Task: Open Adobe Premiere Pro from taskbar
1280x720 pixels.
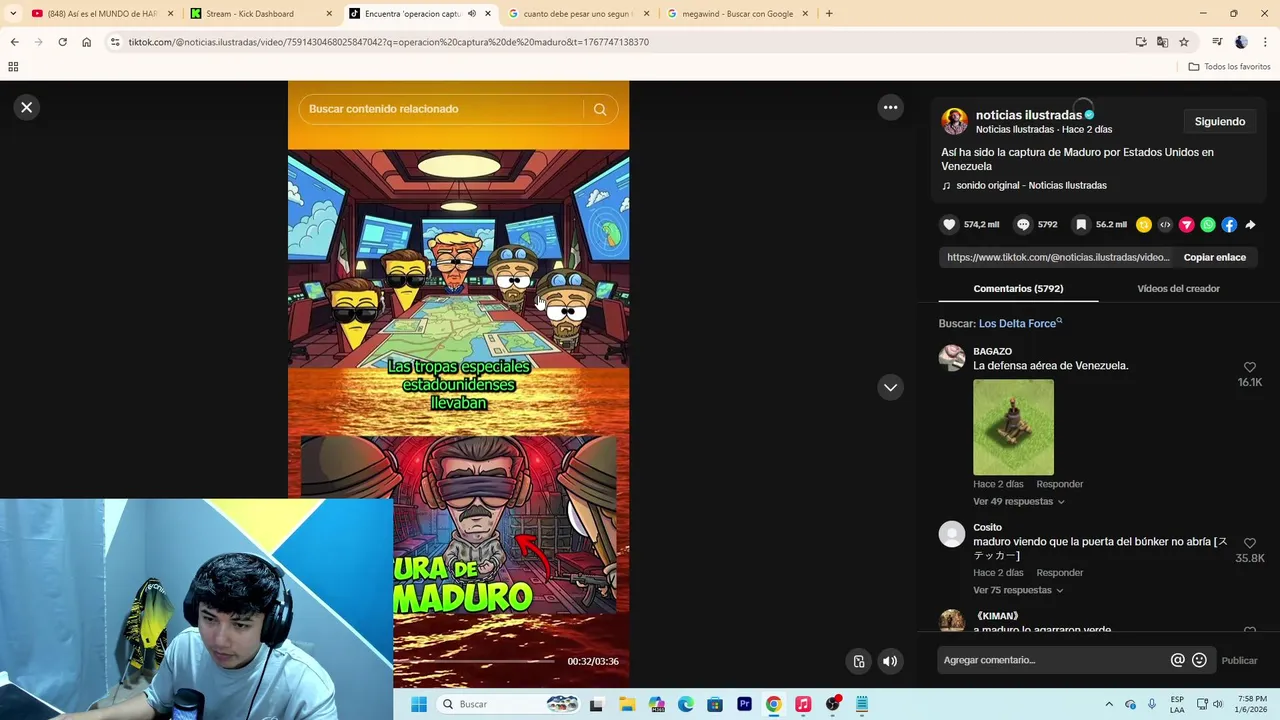Action: coord(744,704)
